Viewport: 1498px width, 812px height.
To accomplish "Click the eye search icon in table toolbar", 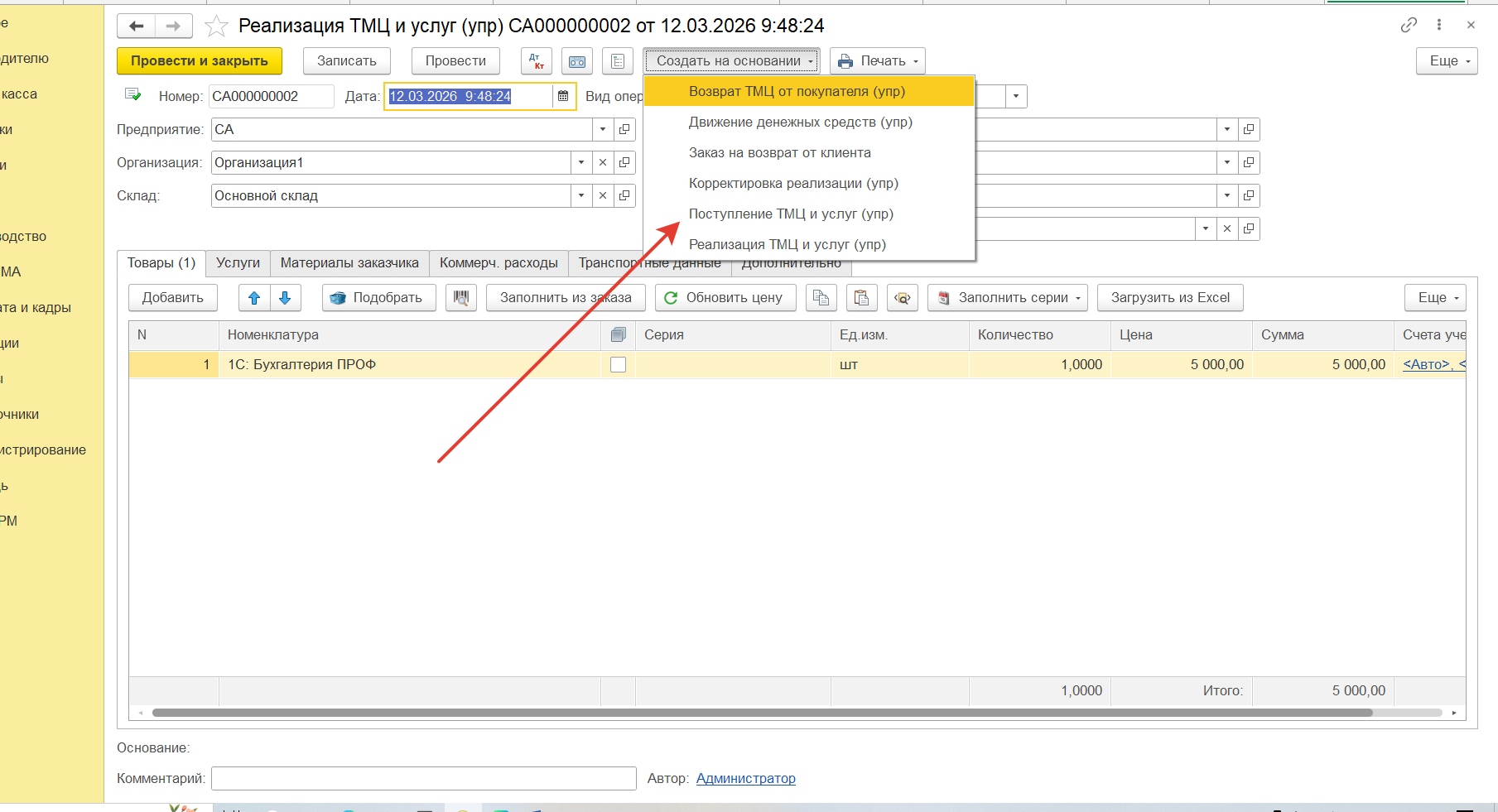I will pyautogui.click(x=903, y=298).
